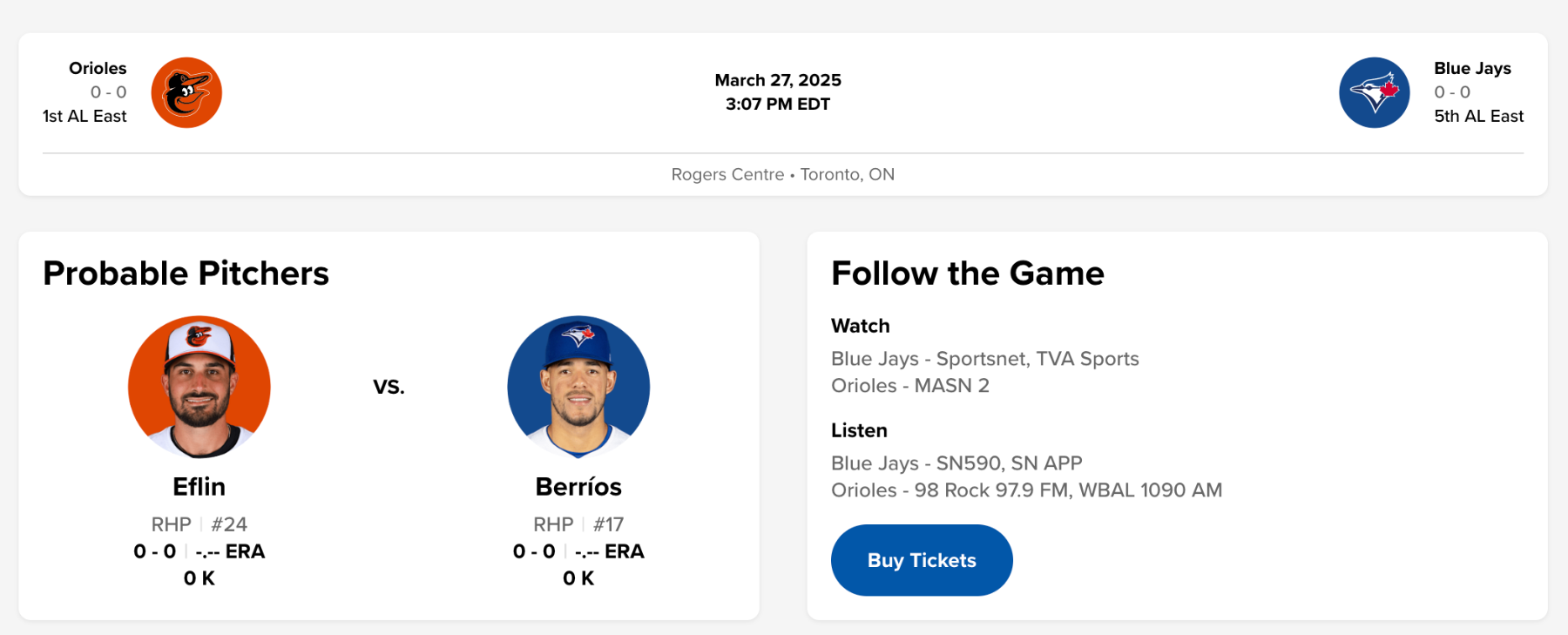Click the Blue Jays team name in header
The height and width of the screenshot is (635, 1568).
pos(1472,68)
